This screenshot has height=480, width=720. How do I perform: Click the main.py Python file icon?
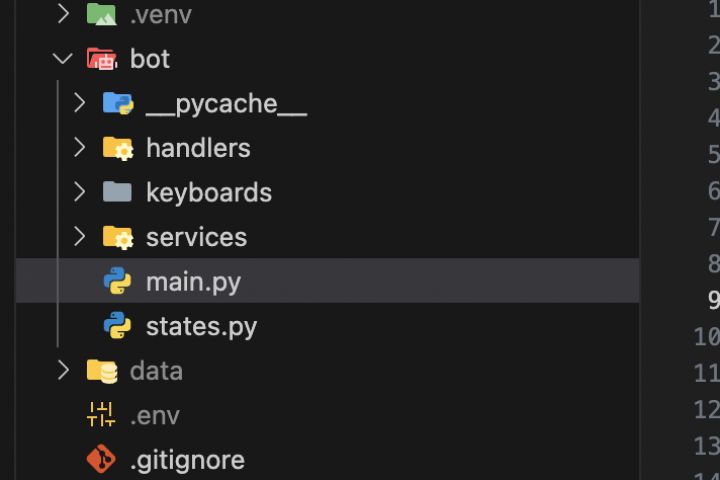pos(117,282)
